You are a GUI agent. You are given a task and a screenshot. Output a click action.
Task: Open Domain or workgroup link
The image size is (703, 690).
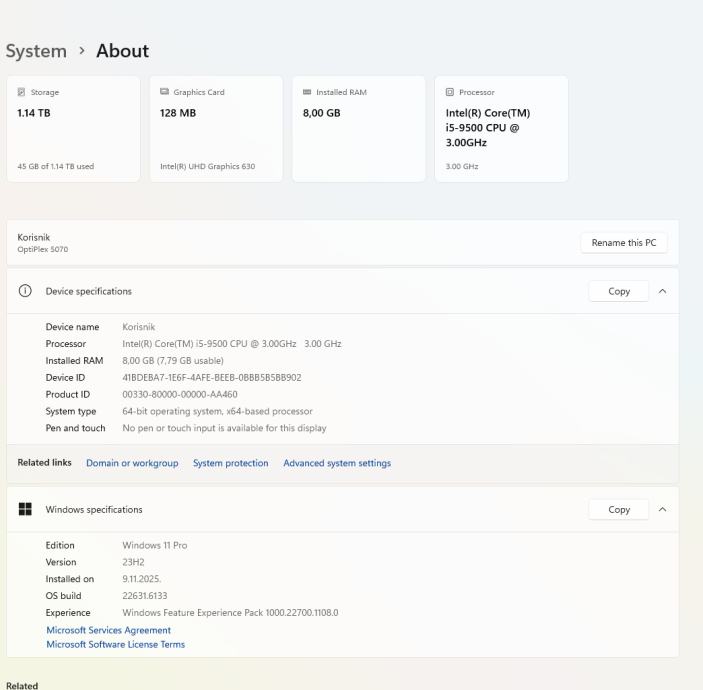coord(132,463)
